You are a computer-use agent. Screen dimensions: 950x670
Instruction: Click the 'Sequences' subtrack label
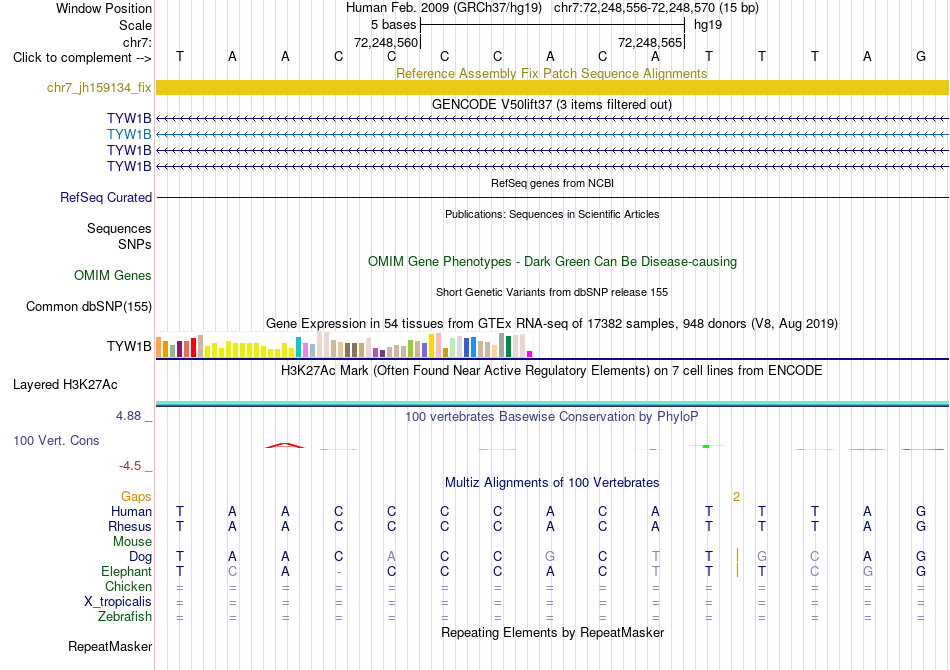tap(119, 228)
